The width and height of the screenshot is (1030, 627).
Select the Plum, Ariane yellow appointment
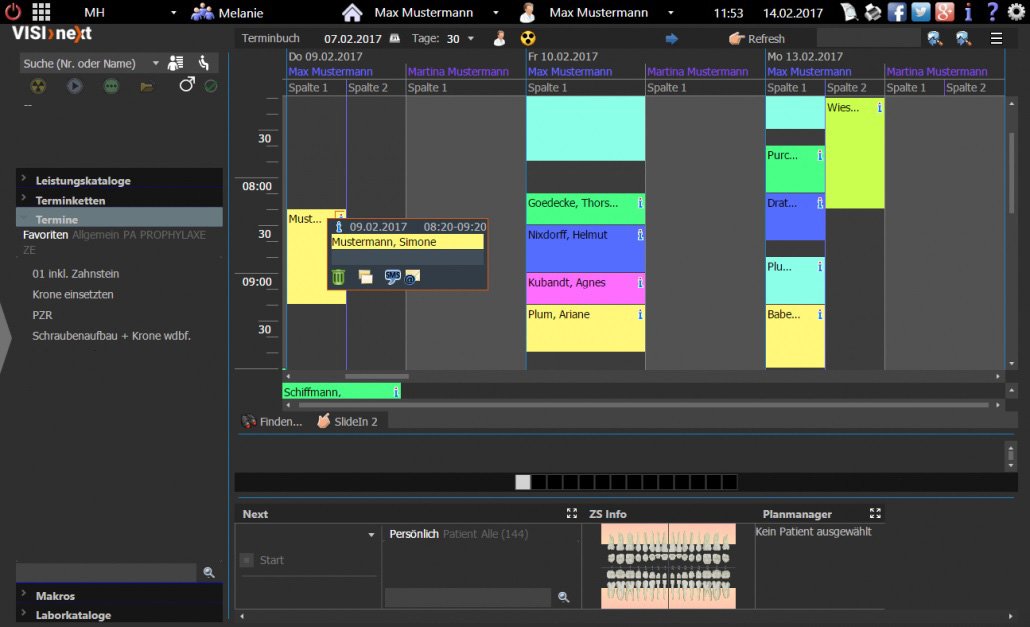tap(585, 328)
